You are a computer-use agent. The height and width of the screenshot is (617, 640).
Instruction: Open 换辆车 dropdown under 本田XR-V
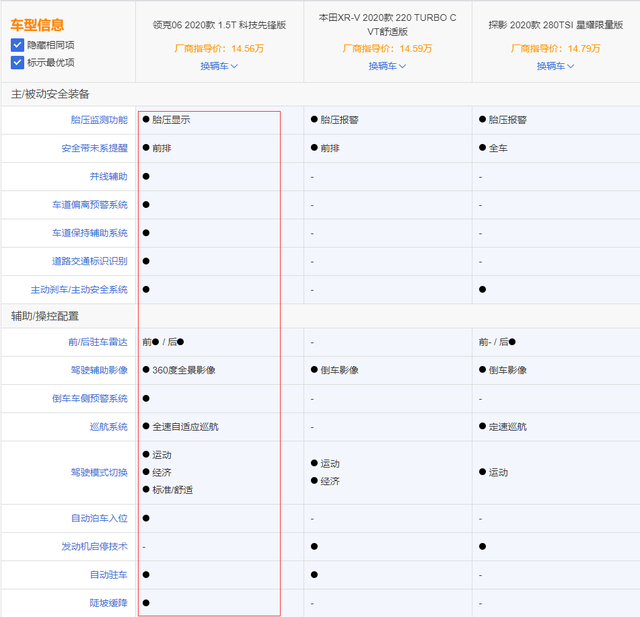point(387,66)
